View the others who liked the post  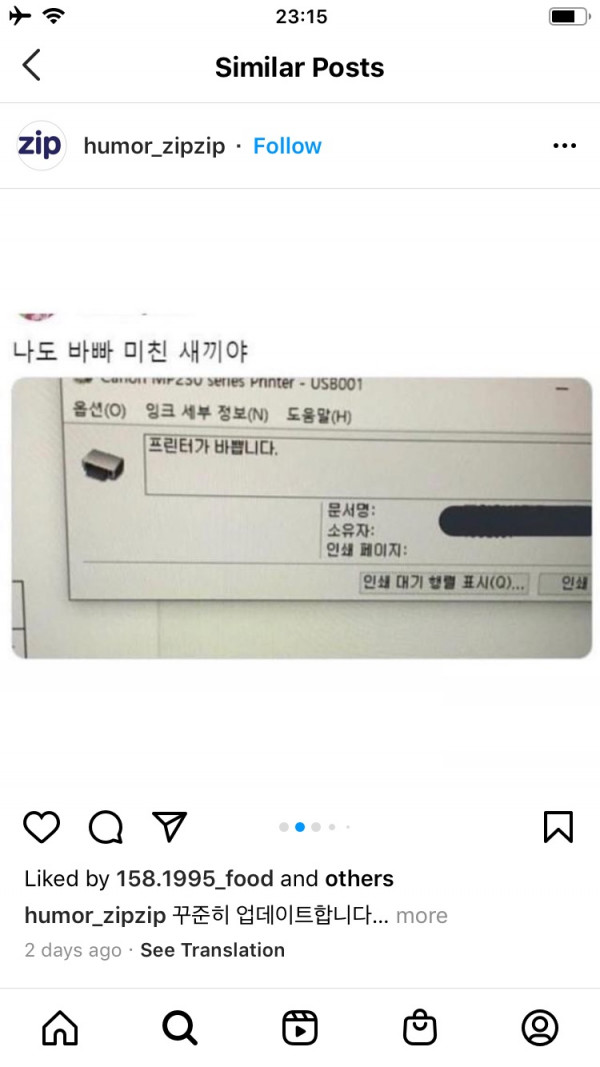point(359,879)
